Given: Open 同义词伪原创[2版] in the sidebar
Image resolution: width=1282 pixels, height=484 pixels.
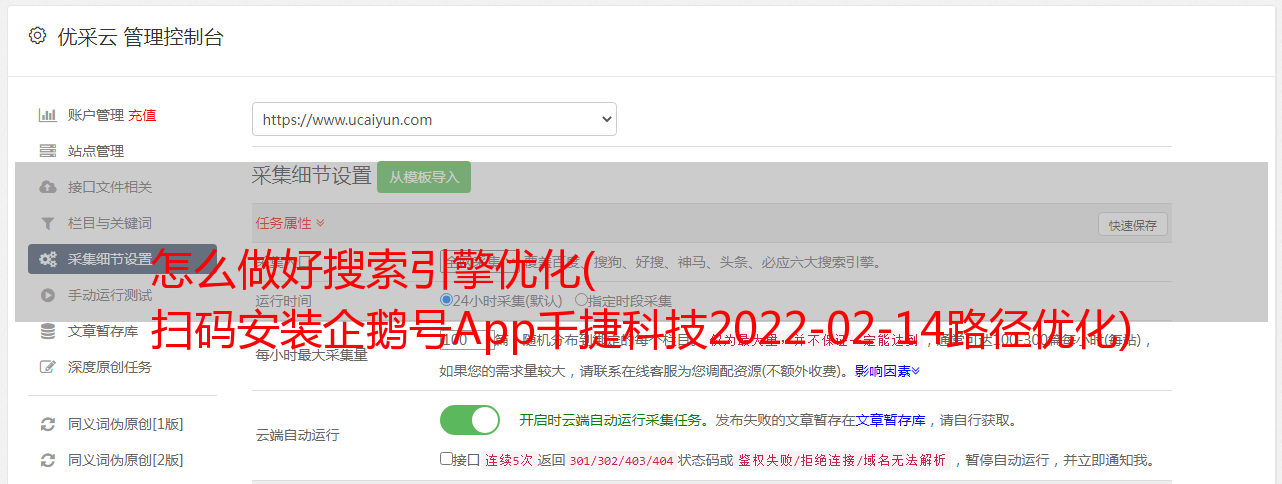Looking at the screenshot, I should (x=126, y=460).
